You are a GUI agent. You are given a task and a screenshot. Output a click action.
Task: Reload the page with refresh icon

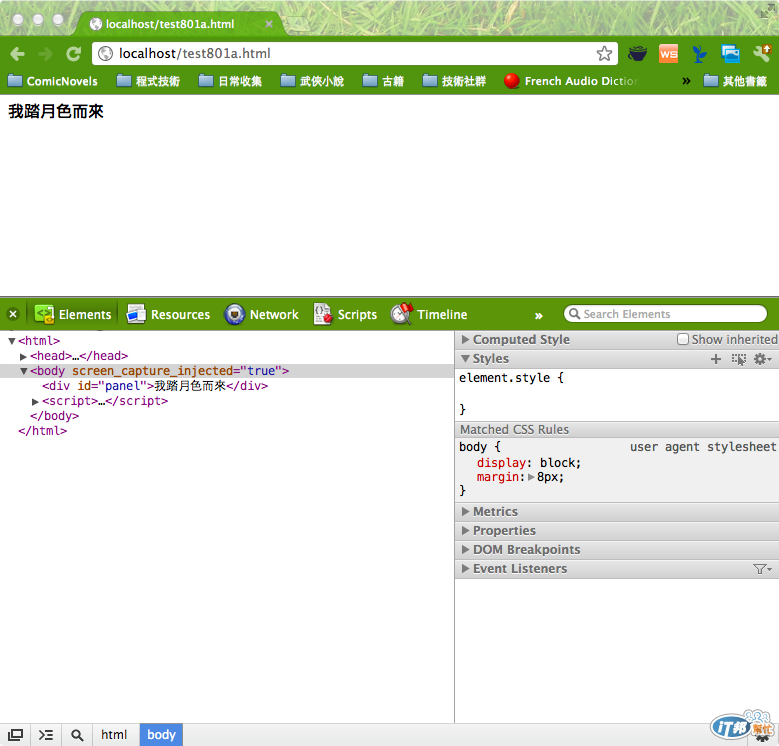click(x=74, y=54)
